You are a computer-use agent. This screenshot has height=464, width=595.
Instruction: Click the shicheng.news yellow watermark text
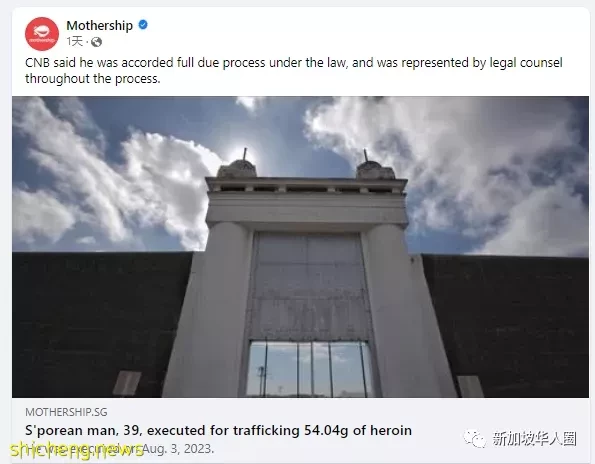click(x=77, y=450)
